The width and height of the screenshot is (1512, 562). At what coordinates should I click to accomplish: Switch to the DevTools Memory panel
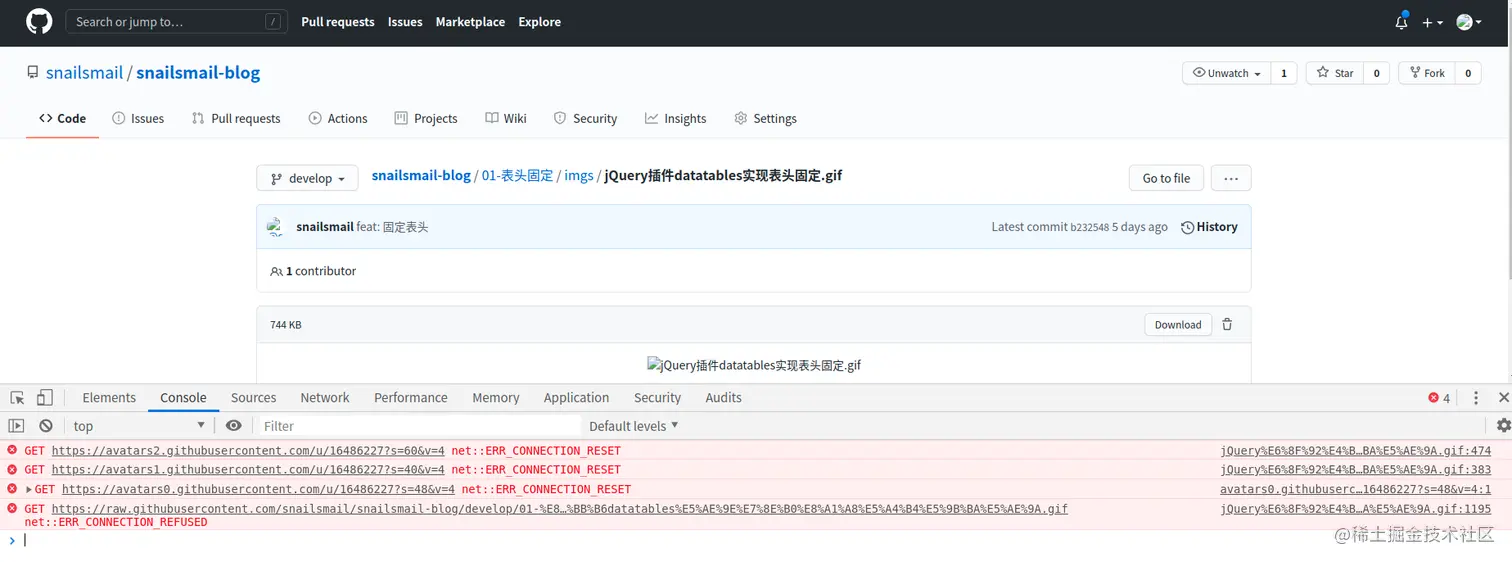(x=496, y=397)
